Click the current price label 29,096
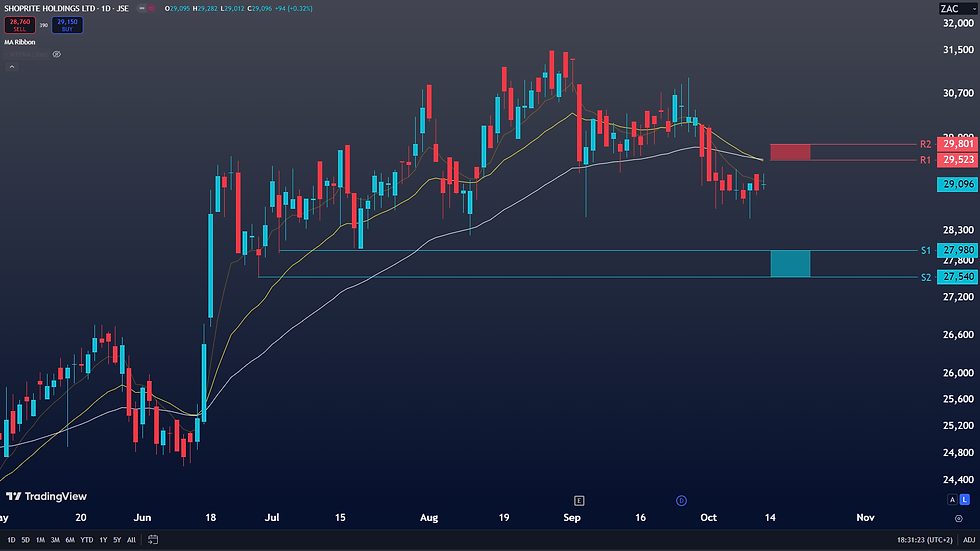Image resolution: width=980 pixels, height=551 pixels. pos(958,184)
